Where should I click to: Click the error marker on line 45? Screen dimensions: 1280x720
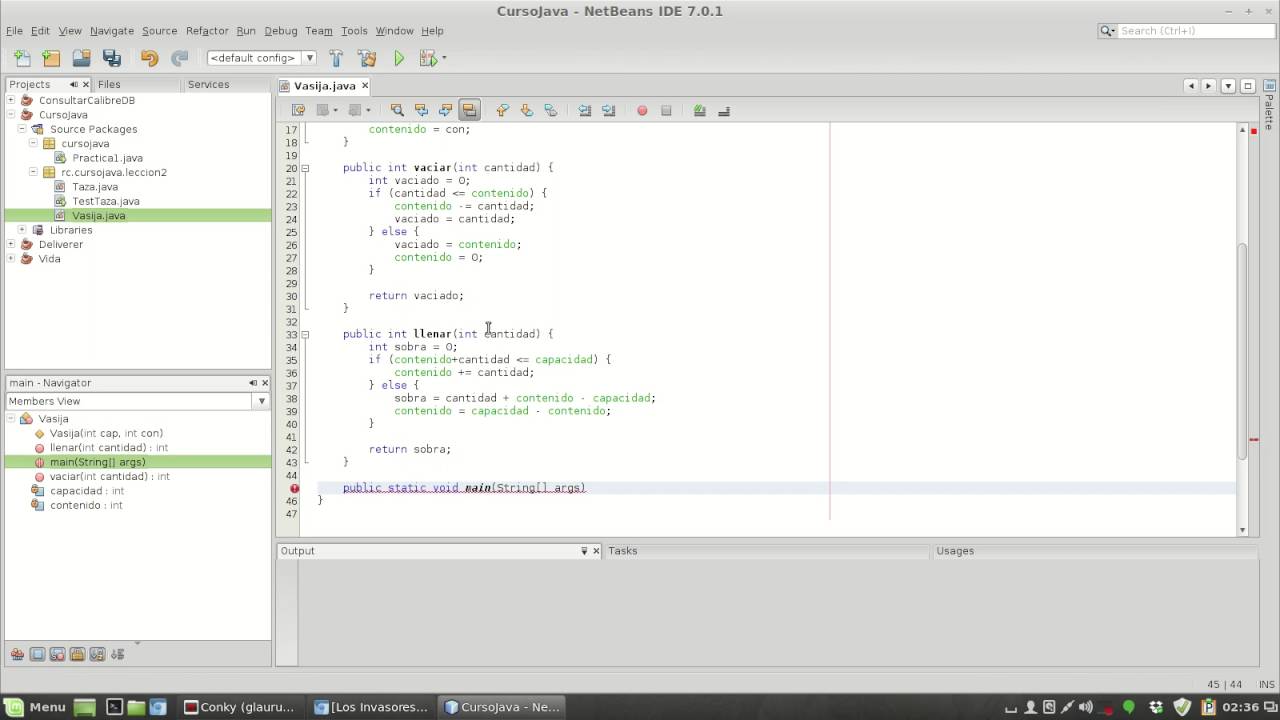[295, 488]
